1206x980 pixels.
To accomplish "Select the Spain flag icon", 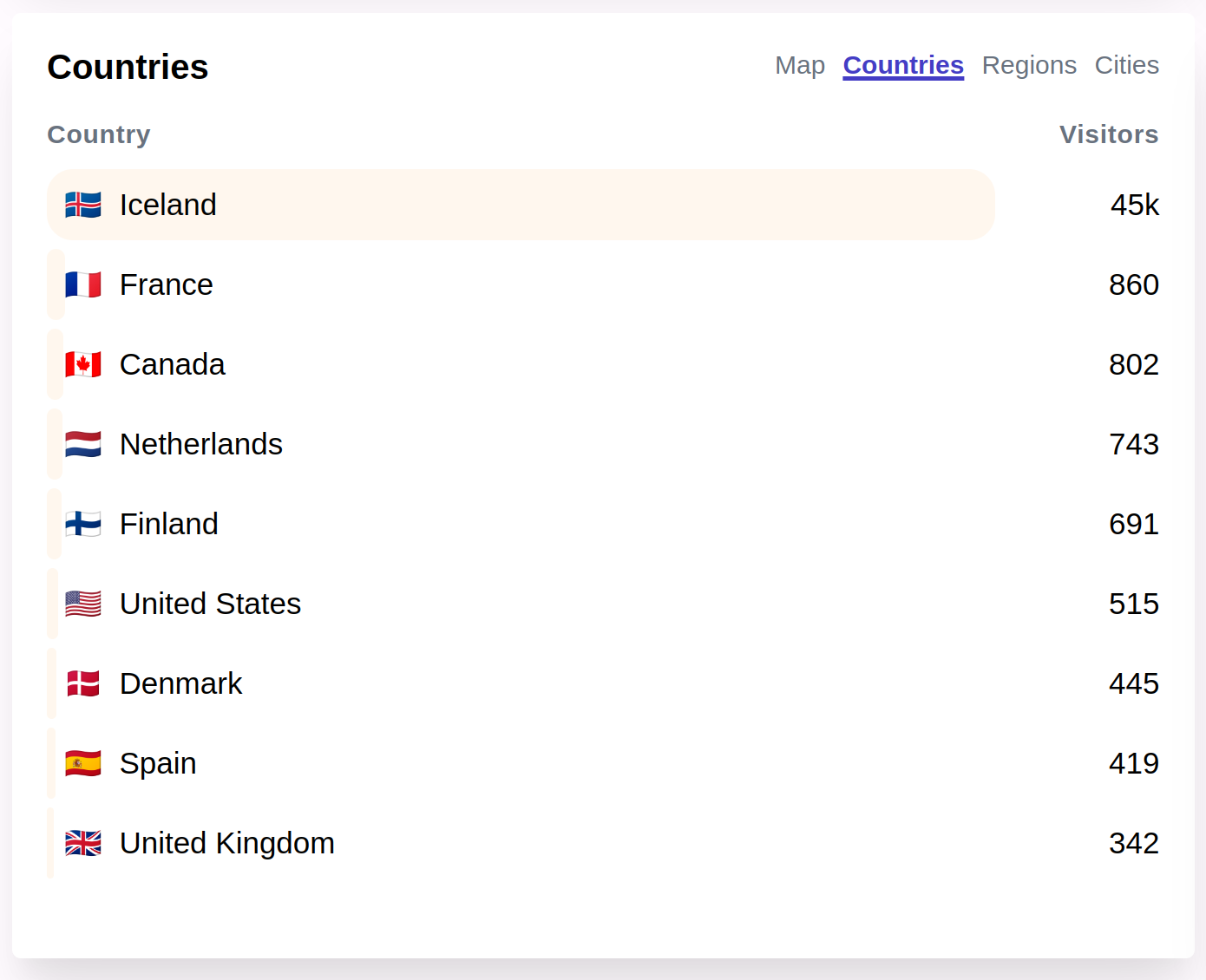I will (83, 763).
